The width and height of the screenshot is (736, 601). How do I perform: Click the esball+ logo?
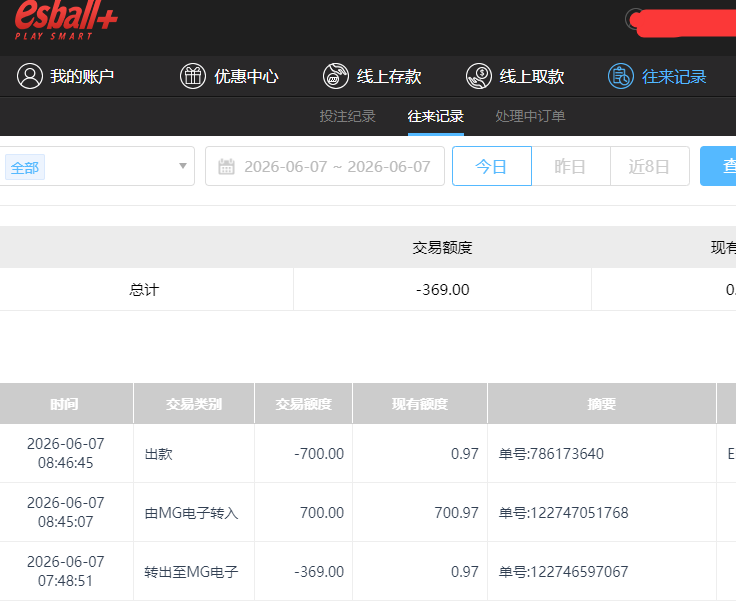pos(66,21)
